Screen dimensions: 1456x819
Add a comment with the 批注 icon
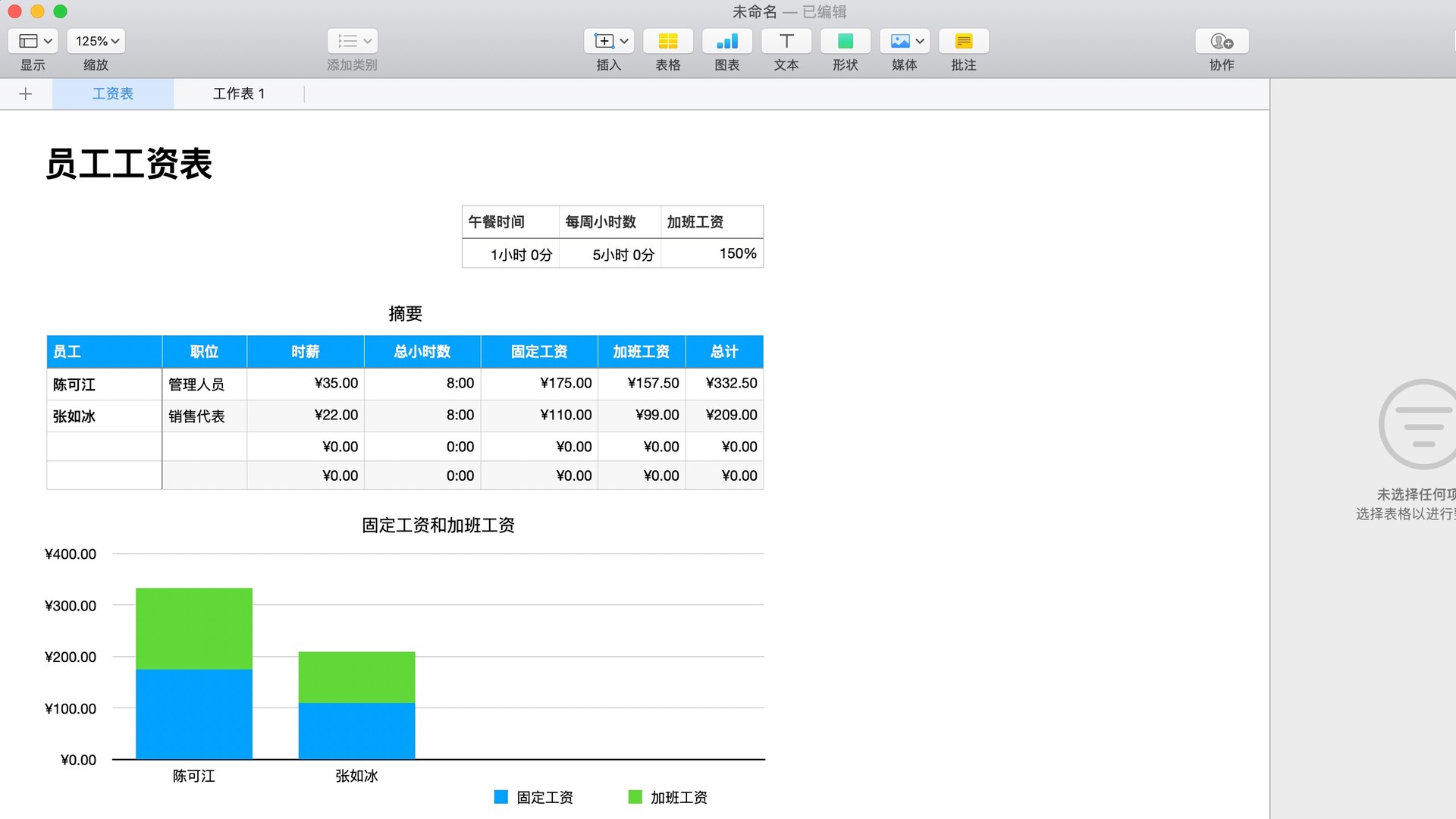963,41
